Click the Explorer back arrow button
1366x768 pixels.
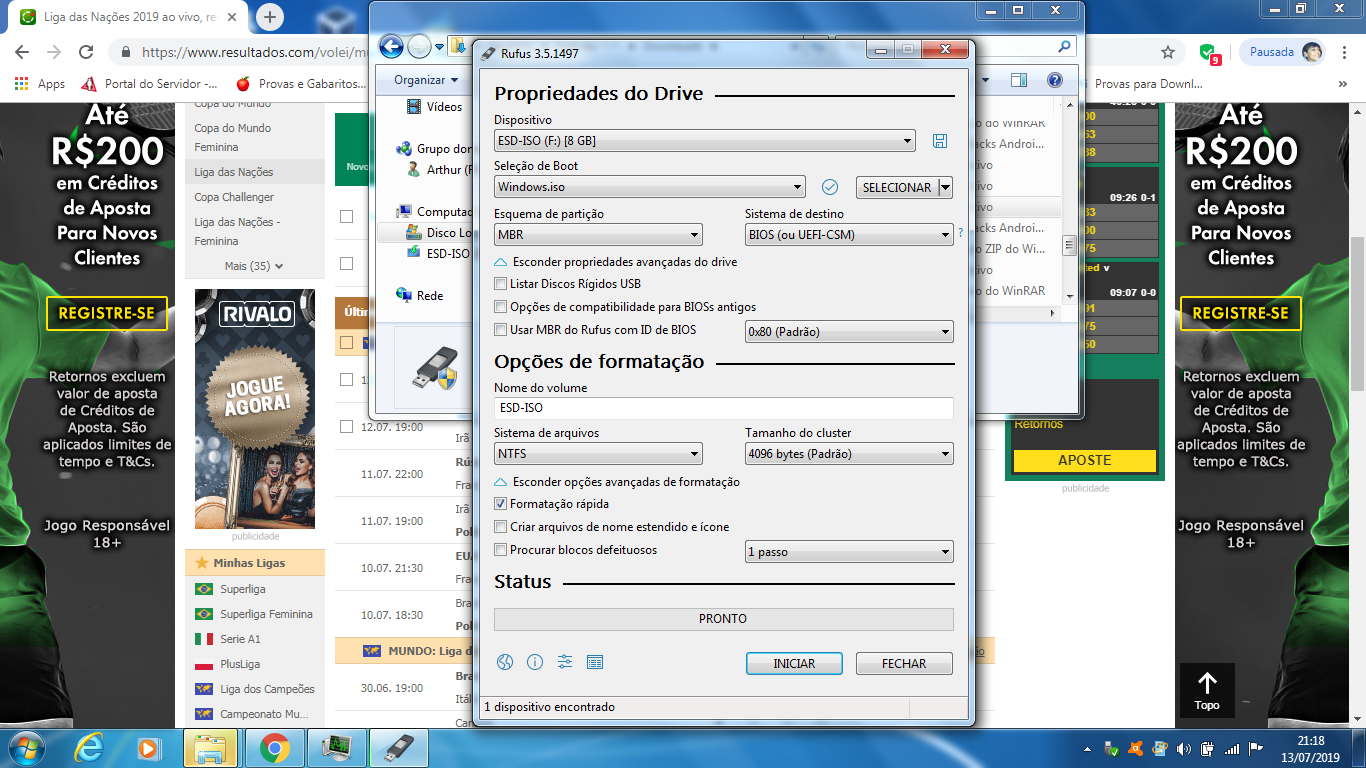pyautogui.click(x=391, y=46)
